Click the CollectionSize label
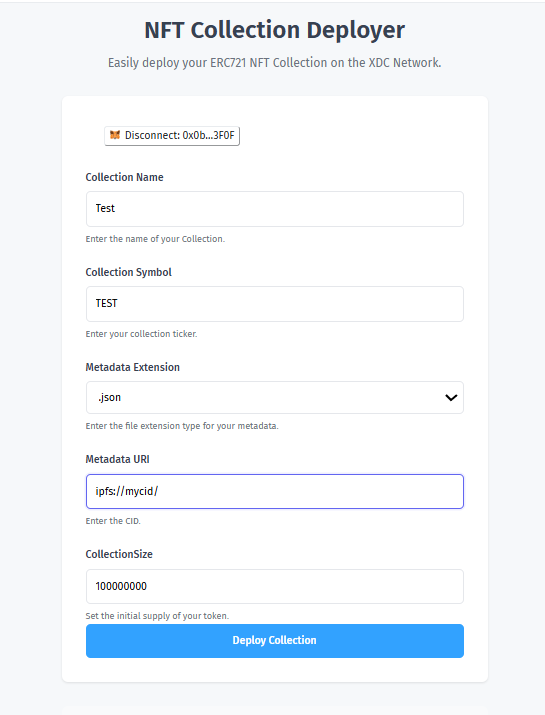This screenshot has height=715, width=545. pyautogui.click(x=119, y=554)
